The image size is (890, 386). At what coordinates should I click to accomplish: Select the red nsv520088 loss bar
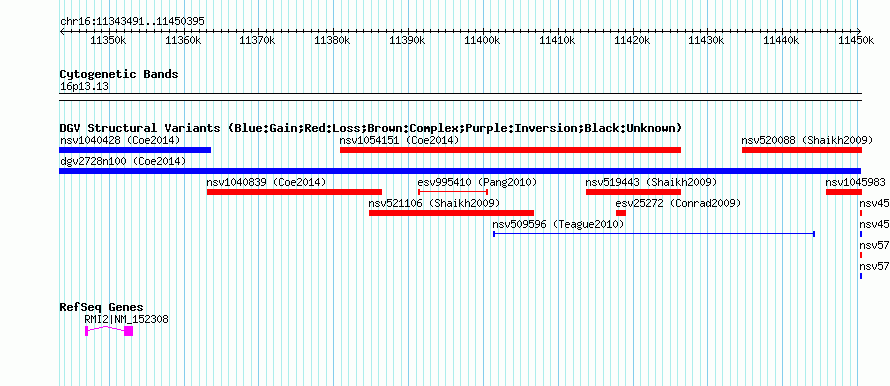point(802,150)
